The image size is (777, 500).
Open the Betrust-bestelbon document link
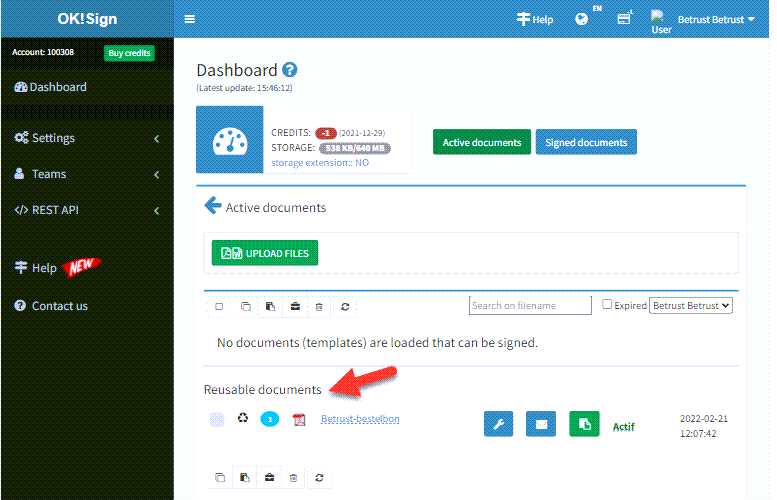point(360,419)
